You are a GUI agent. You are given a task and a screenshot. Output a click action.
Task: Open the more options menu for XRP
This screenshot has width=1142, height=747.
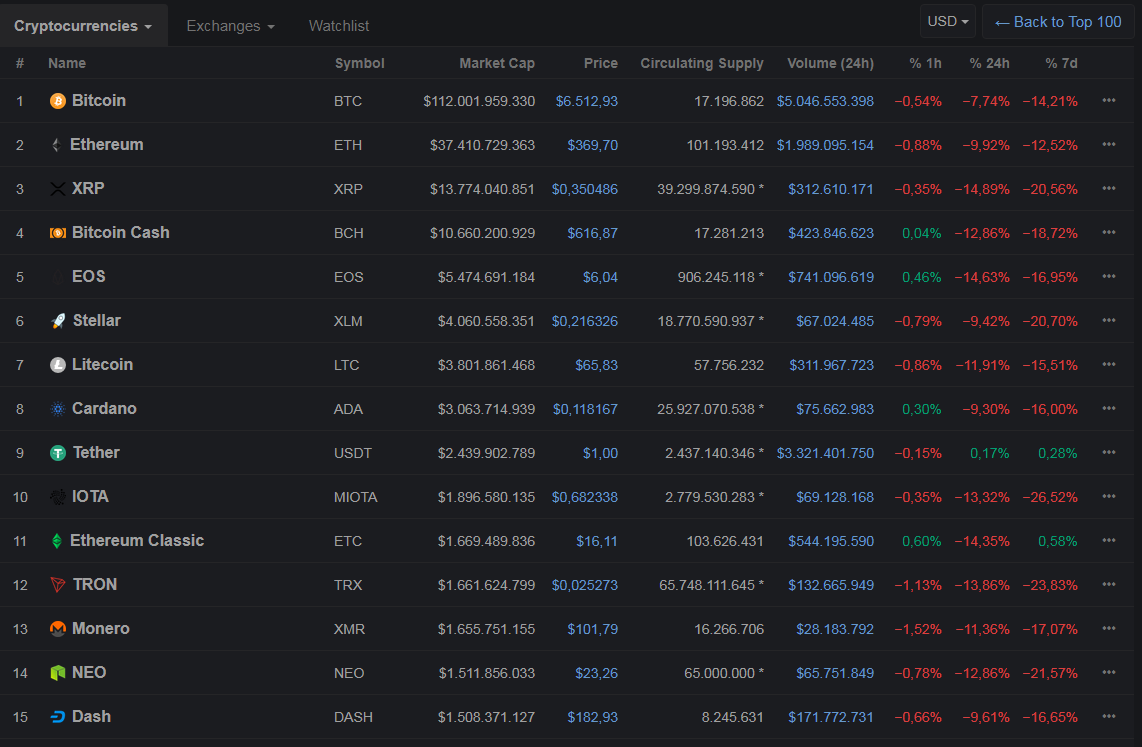[x=1108, y=189]
